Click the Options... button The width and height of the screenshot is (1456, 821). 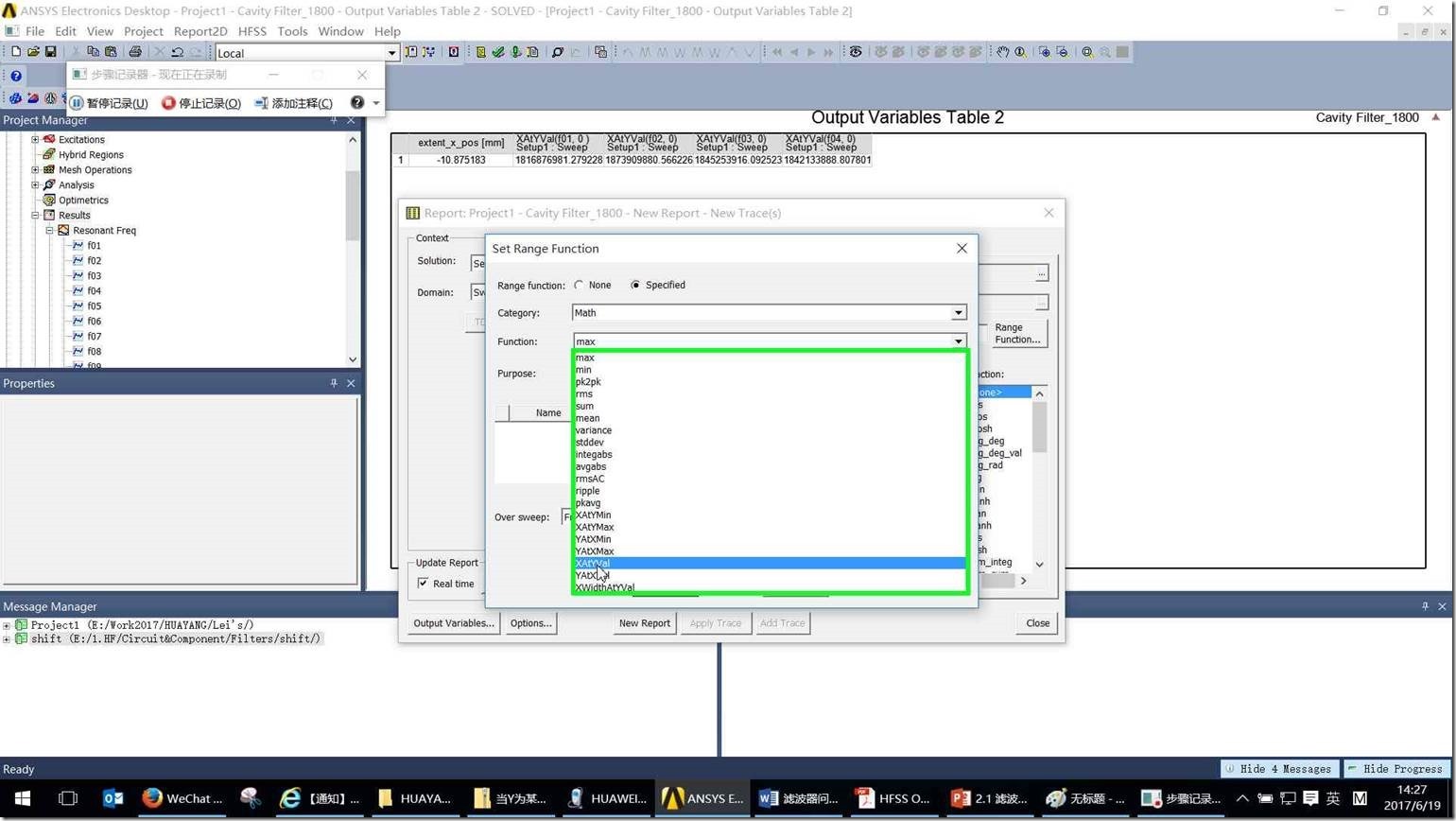530,623
